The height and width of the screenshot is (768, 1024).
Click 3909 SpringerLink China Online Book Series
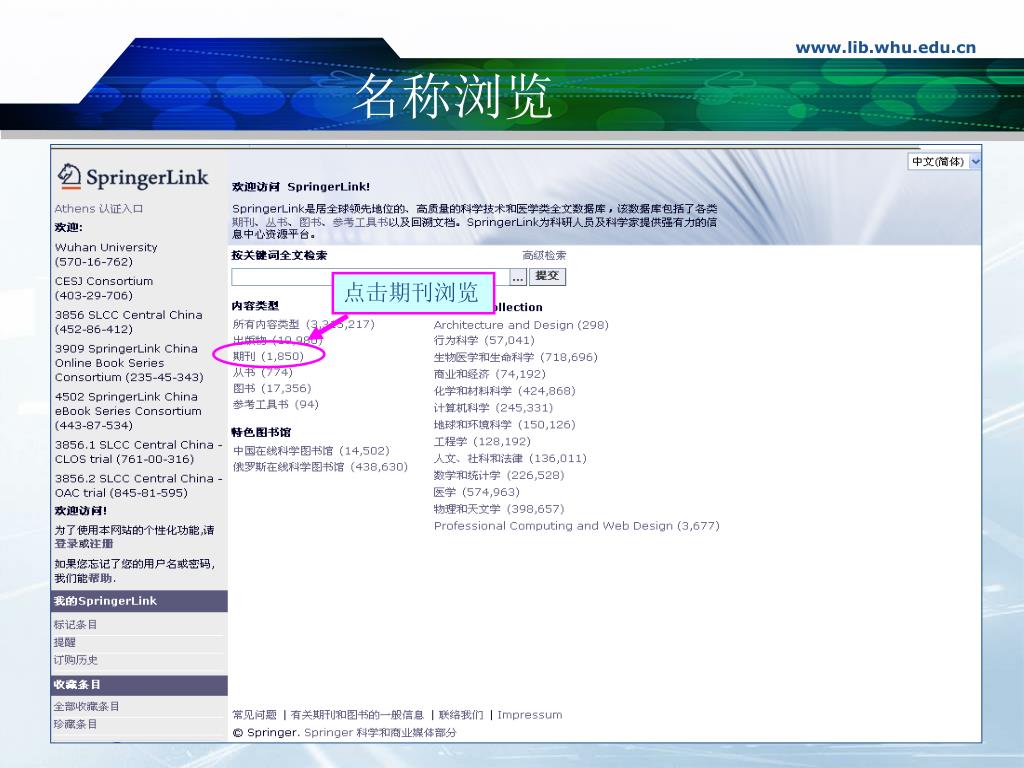click(x=129, y=362)
